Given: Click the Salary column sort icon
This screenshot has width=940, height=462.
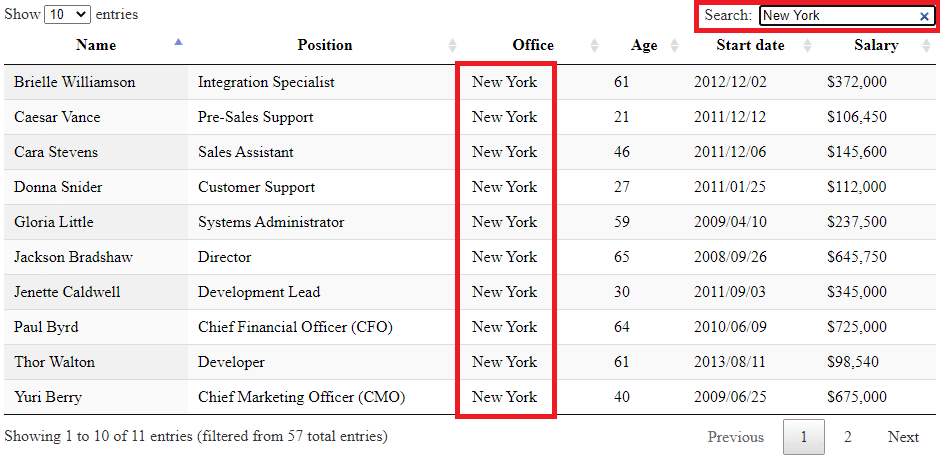Looking at the screenshot, I should [926, 45].
